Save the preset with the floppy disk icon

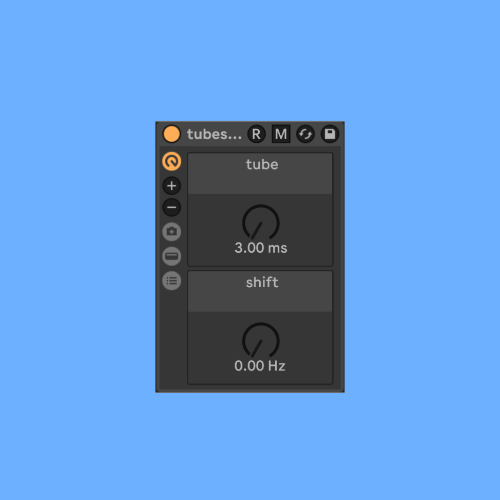pyautogui.click(x=330, y=134)
